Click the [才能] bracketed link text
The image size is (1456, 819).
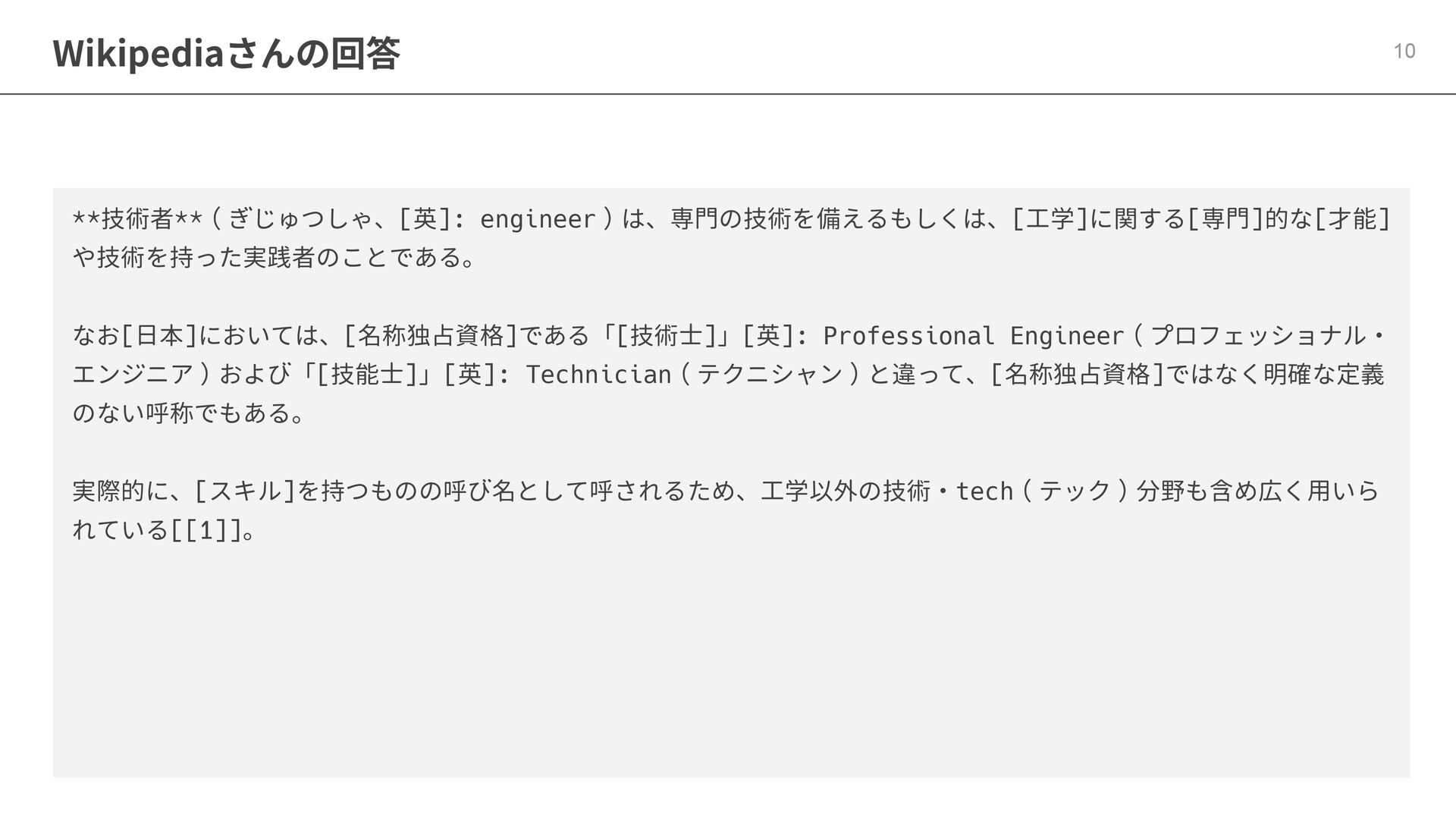tap(1353, 219)
